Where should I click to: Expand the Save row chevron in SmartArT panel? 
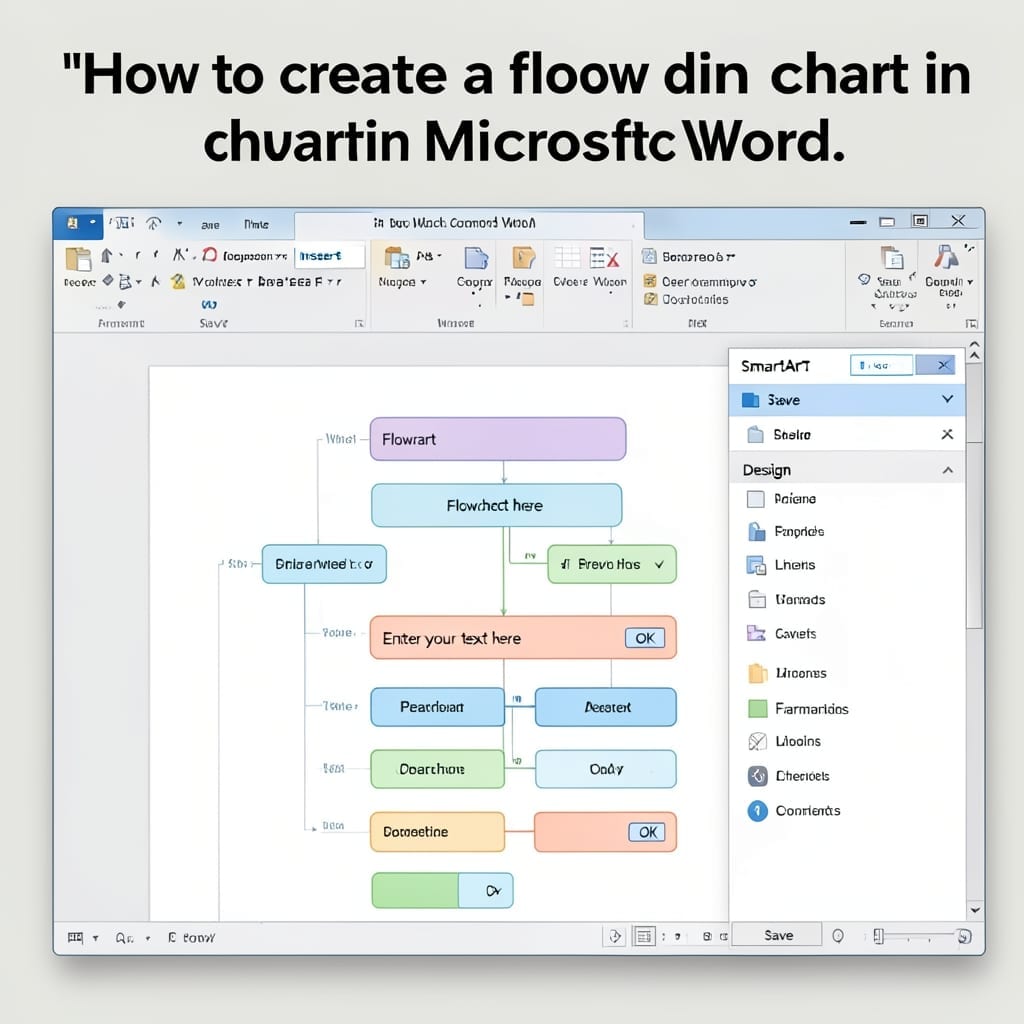[948, 399]
